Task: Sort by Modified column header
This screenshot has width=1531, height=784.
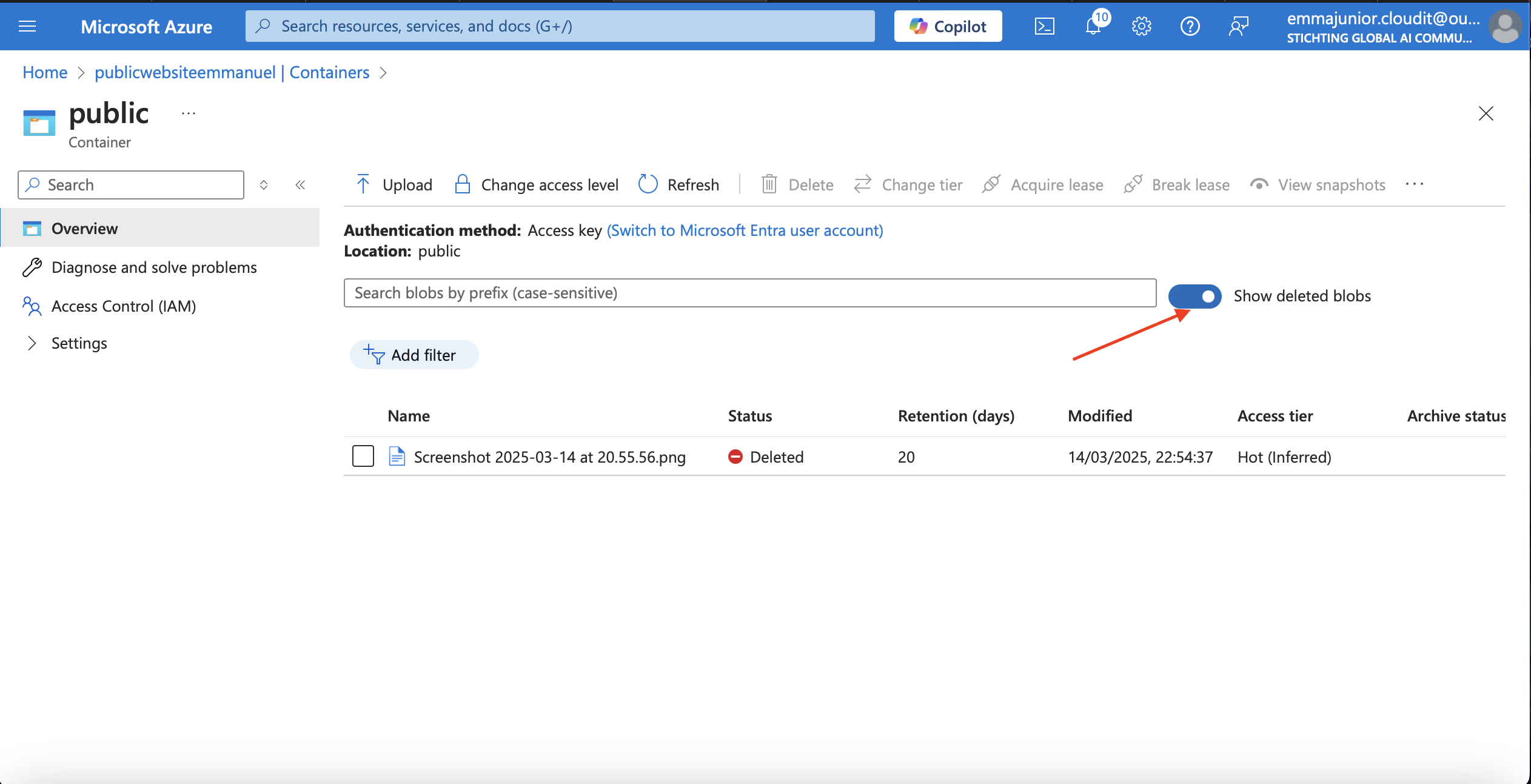Action: (x=1100, y=416)
